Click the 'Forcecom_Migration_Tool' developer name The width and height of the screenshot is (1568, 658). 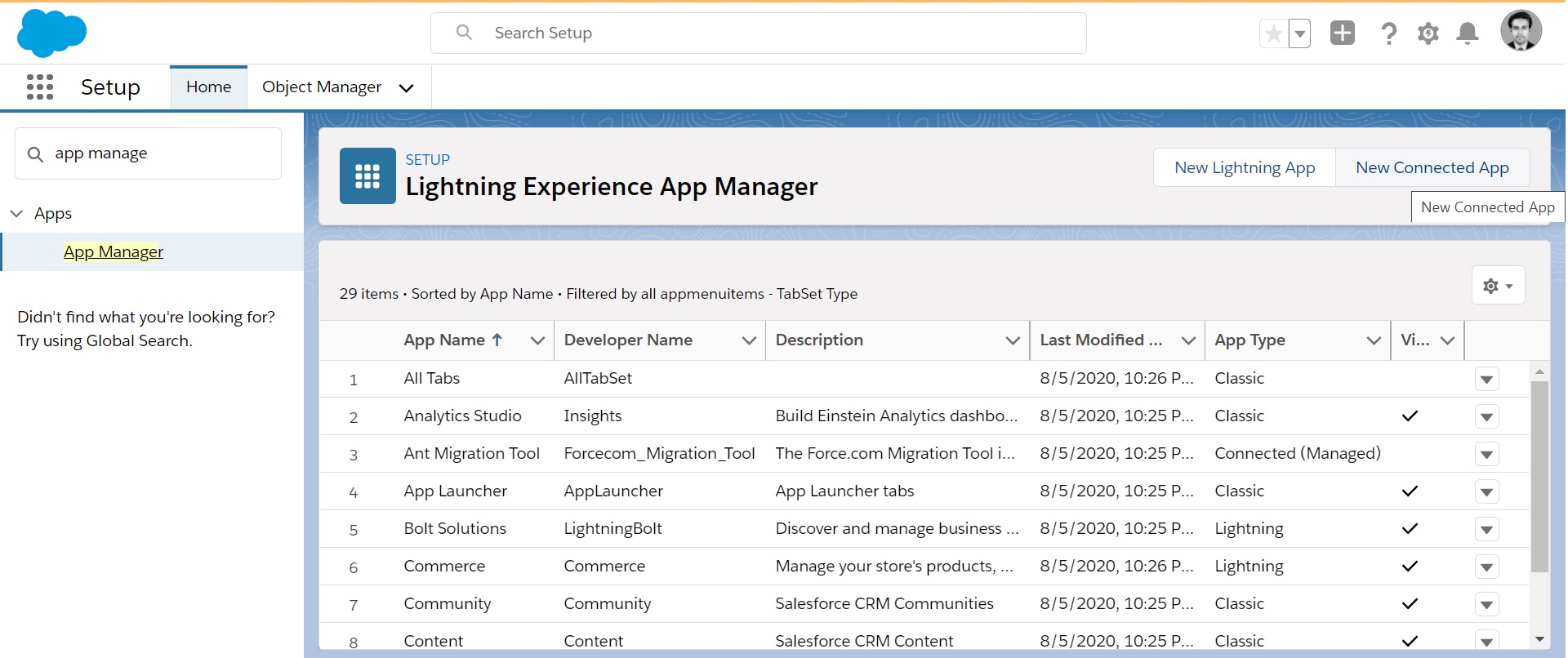(659, 454)
